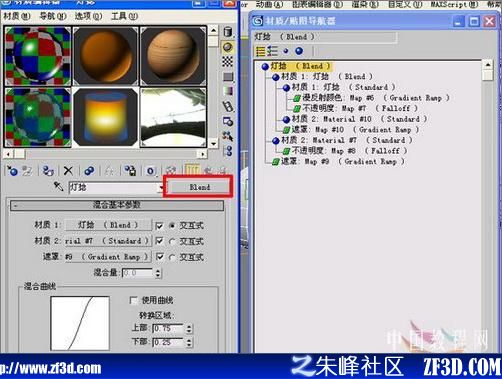Viewport: 502px width, 379px height.
Task: Toggle the 遮罩 mask enable checkbox
Action: 160,257
